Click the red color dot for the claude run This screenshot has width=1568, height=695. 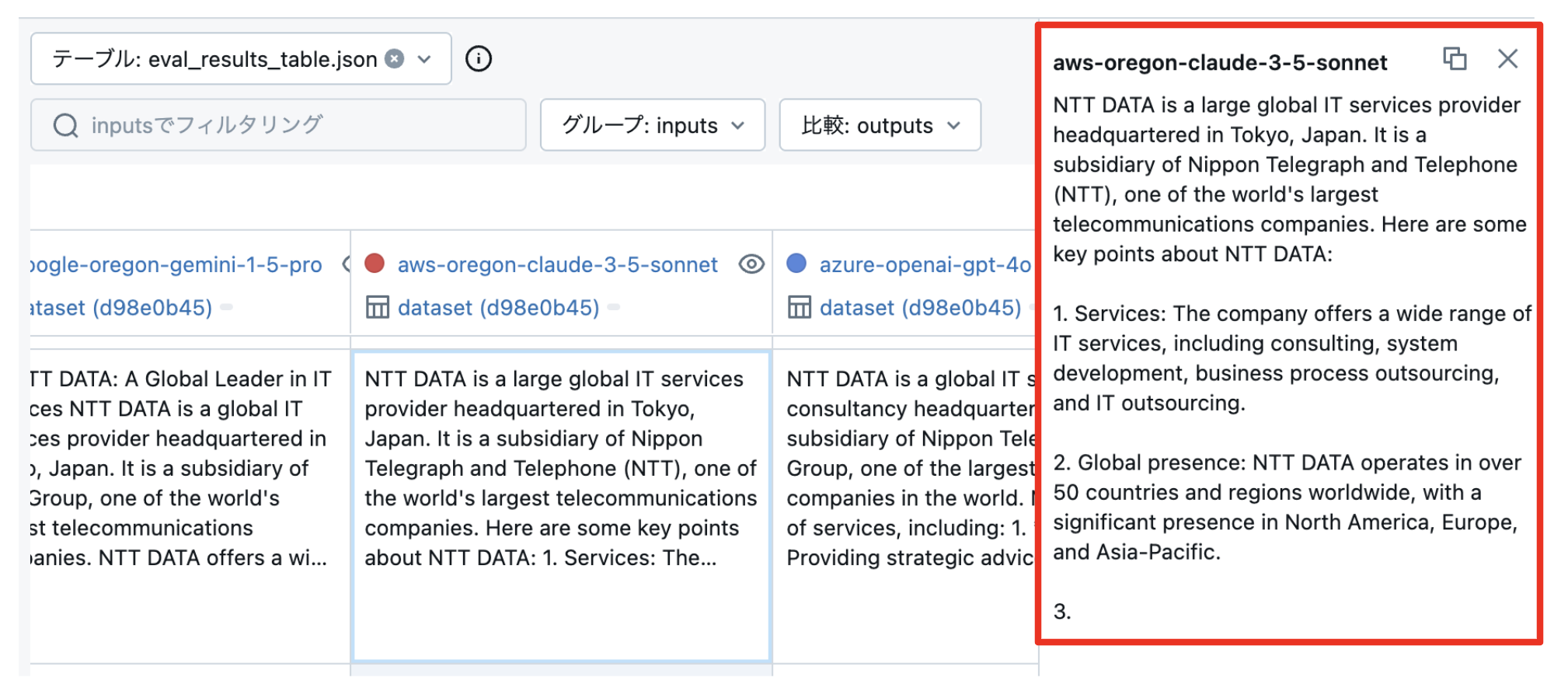click(375, 264)
